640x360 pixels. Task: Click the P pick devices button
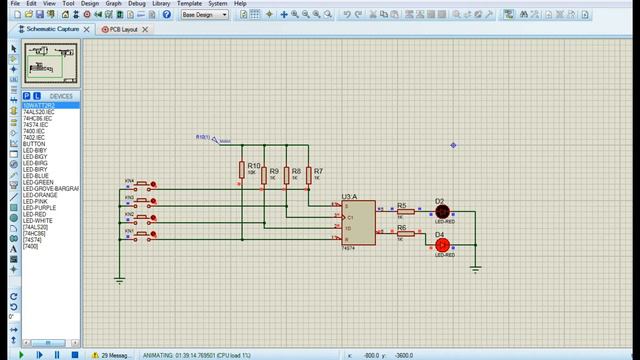point(27,96)
